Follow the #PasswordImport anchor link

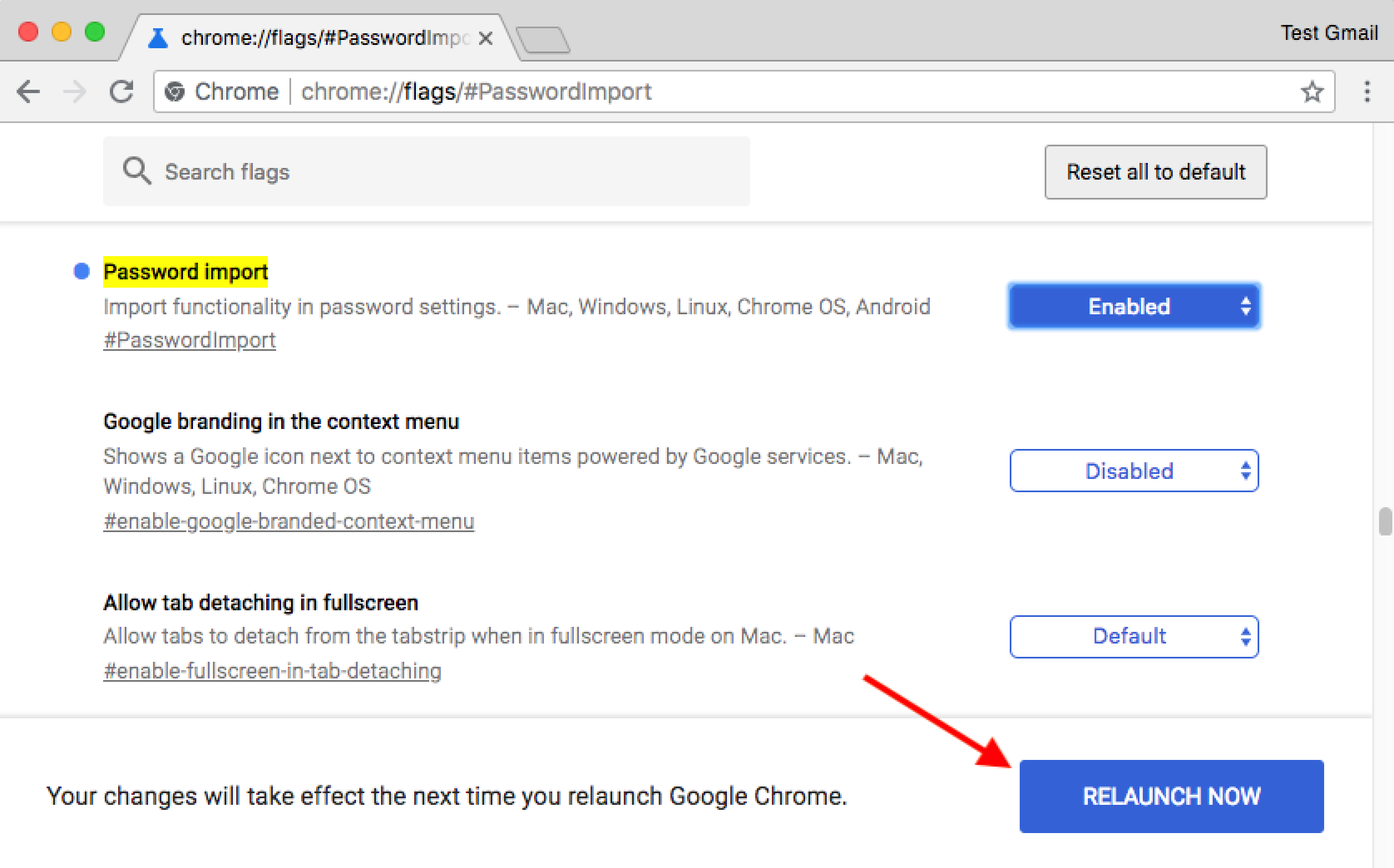click(x=190, y=340)
